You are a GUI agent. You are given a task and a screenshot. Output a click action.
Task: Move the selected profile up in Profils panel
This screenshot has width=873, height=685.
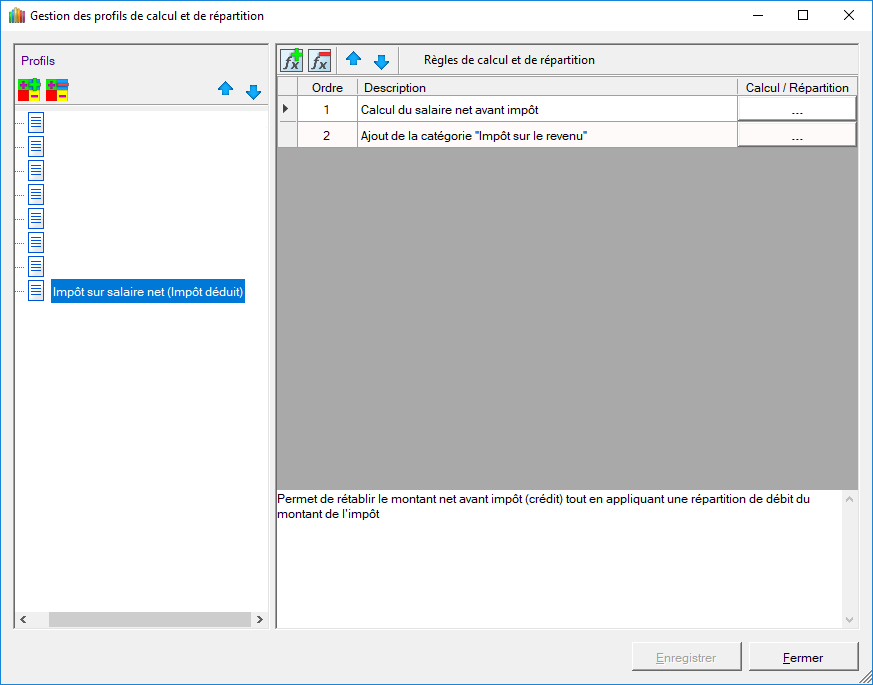coord(225,90)
